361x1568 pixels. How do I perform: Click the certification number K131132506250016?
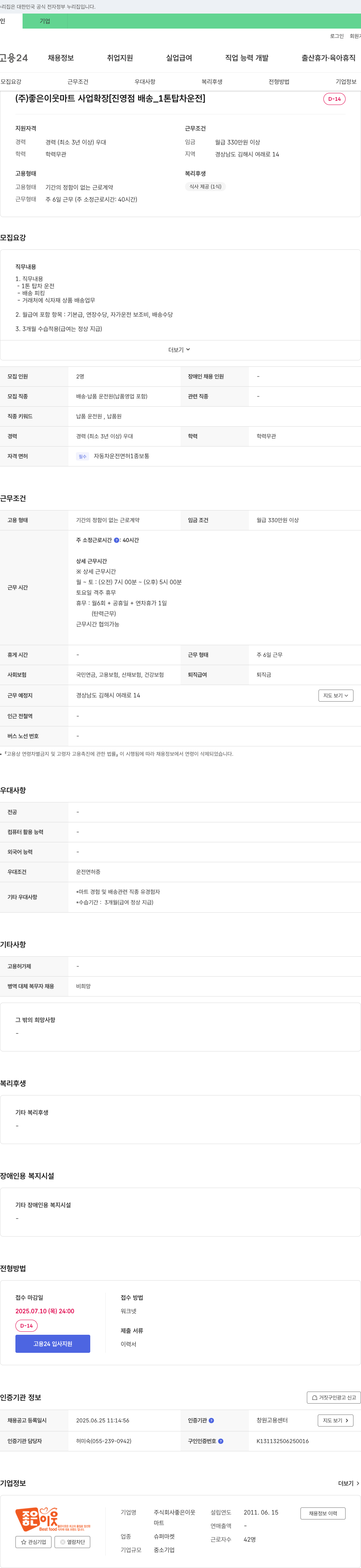(x=282, y=1441)
